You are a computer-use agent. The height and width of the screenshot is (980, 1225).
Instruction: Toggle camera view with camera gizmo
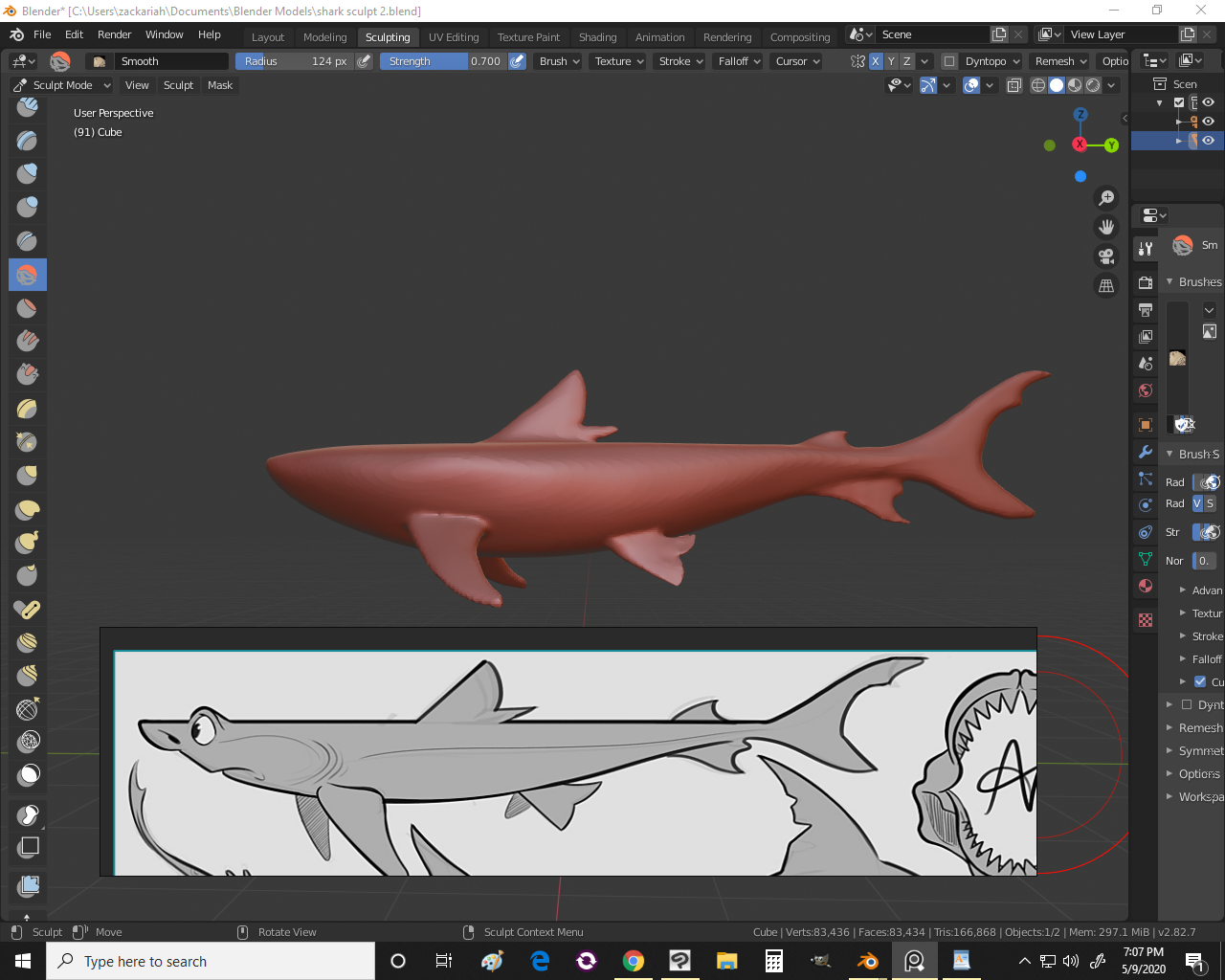(x=1106, y=256)
